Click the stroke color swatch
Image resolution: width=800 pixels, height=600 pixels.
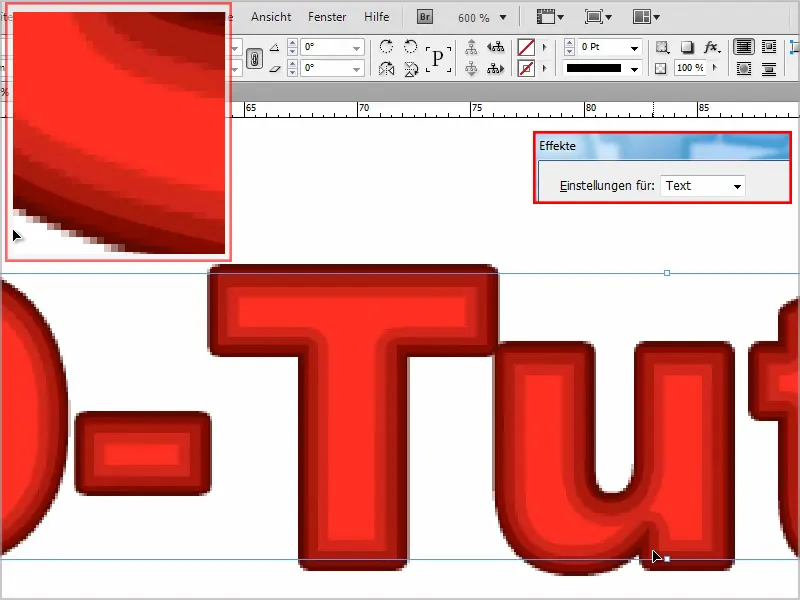point(526,68)
